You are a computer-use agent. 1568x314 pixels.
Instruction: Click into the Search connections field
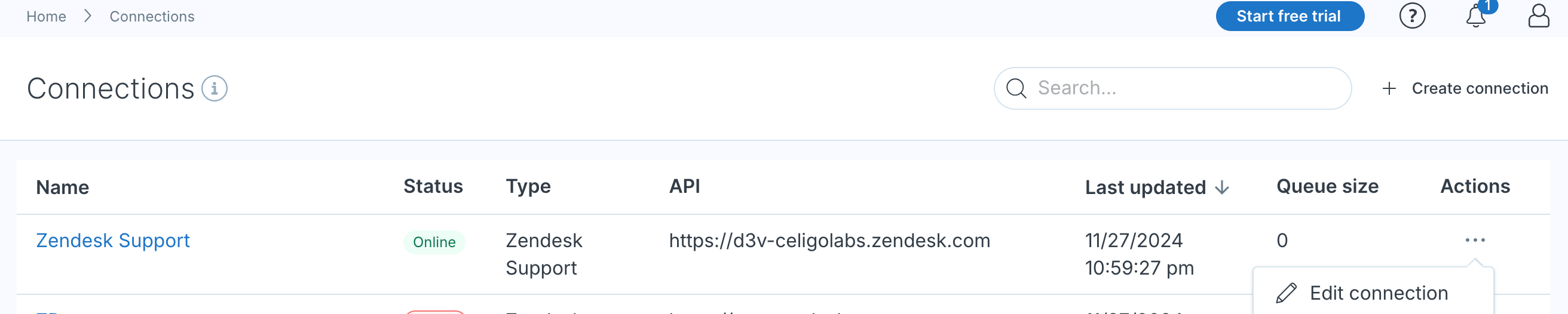point(1172,89)
